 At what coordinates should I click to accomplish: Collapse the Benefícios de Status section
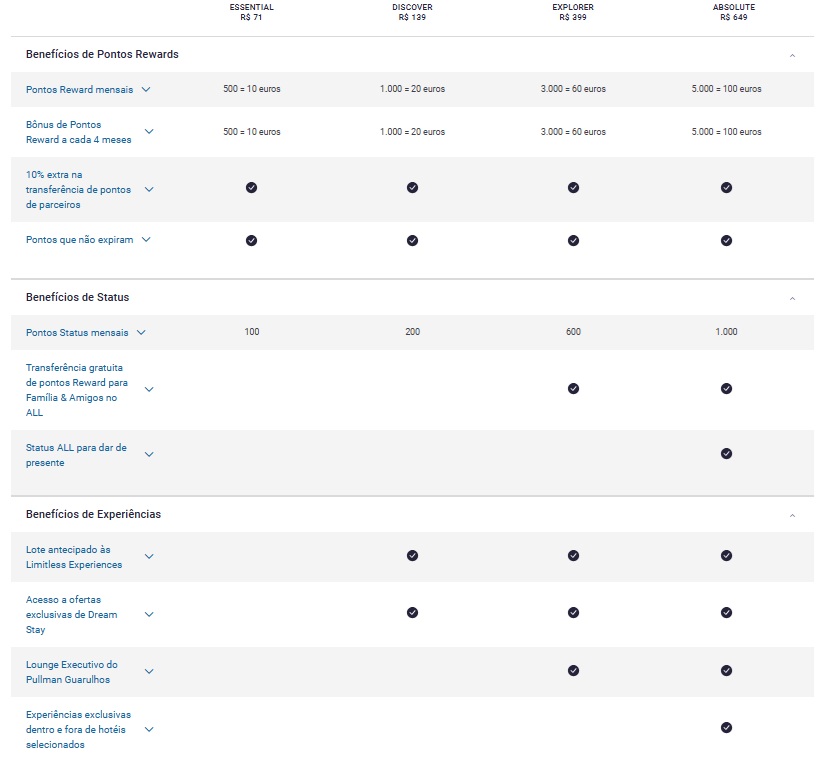(x=792, y=298)
